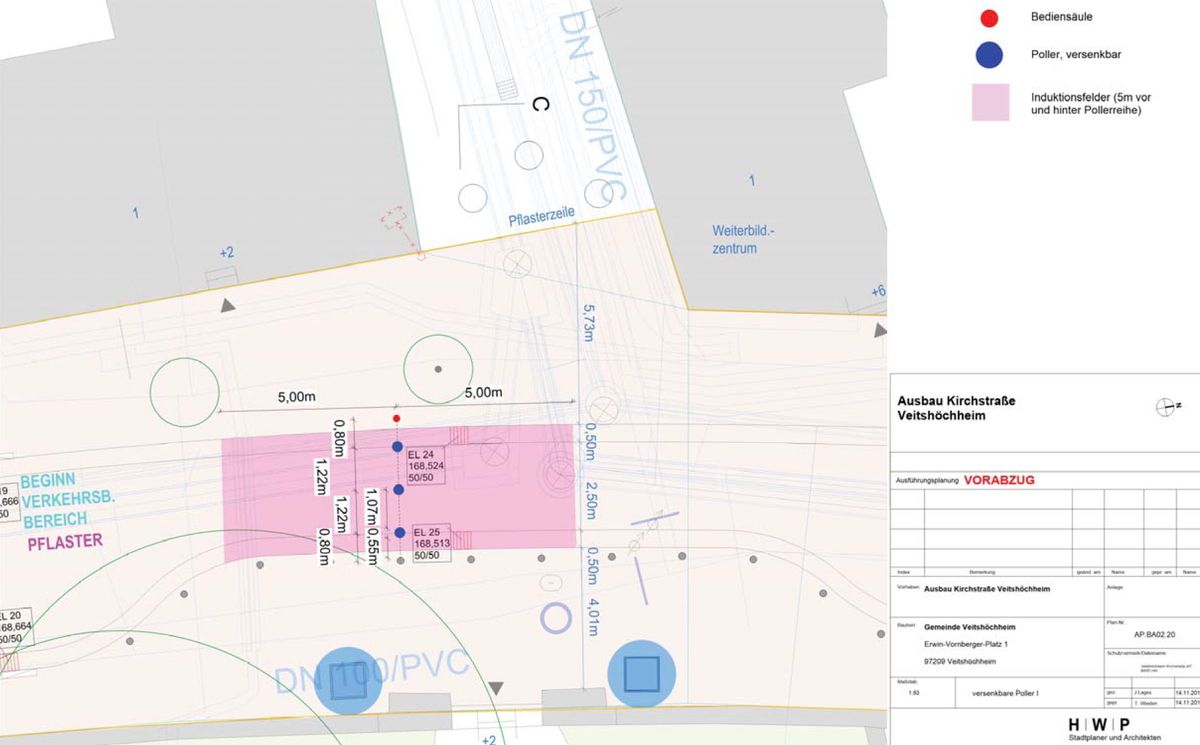
Task: Click the dark triangle marker above bottom '+2'
Action: click(x=496, y=689)
